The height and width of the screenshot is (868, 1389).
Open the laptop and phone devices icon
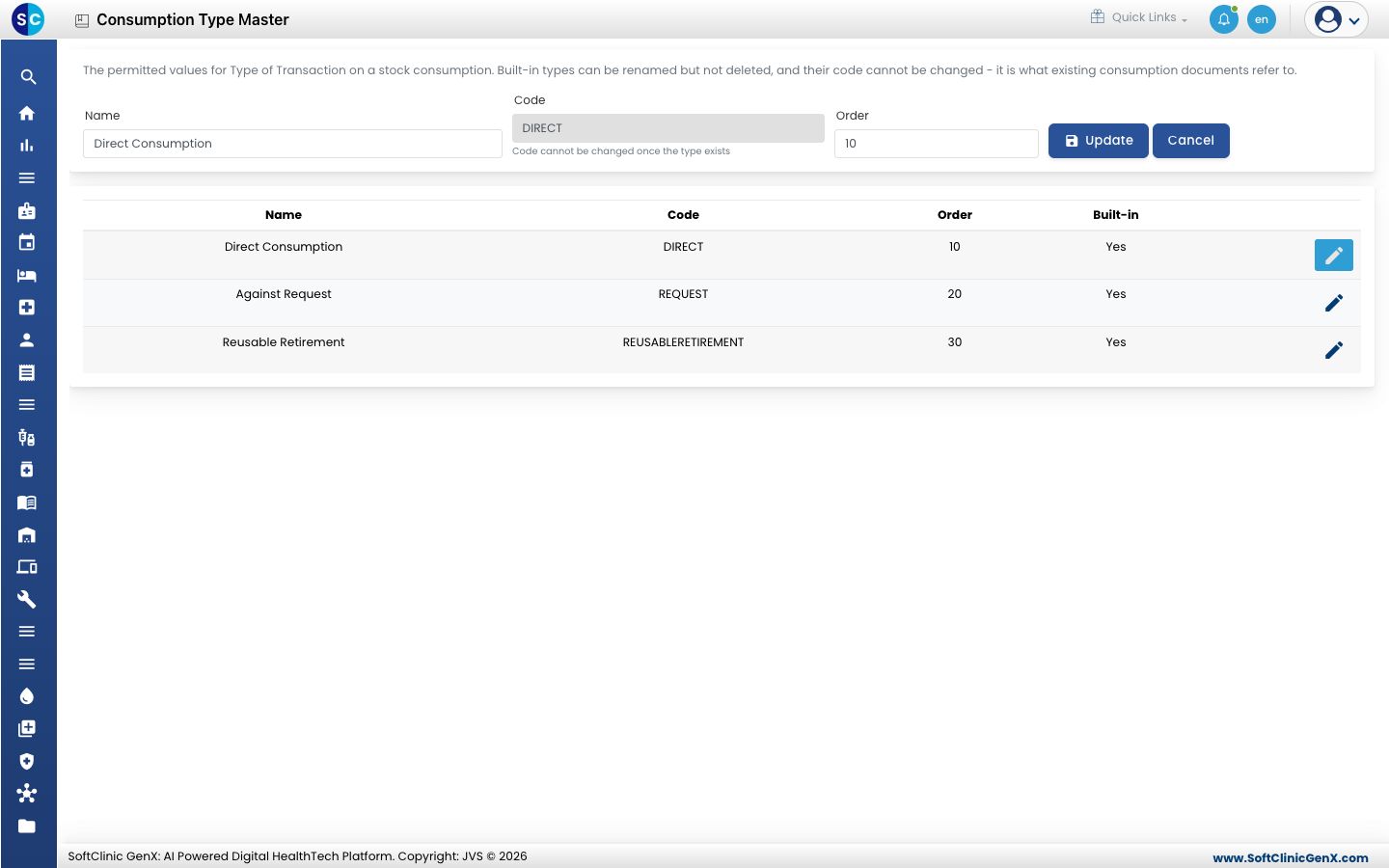point(27,567)
